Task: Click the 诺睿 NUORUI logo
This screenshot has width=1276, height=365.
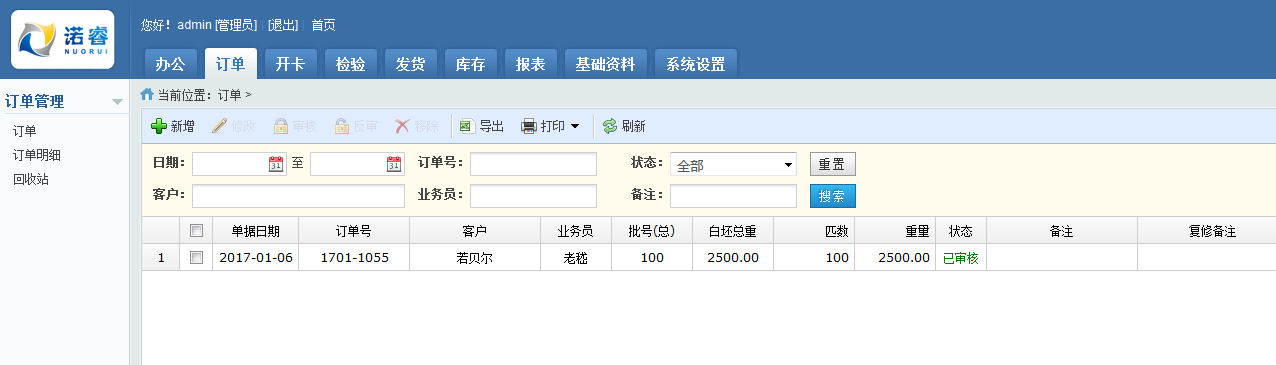Action: pyautogui.click(x=63, y=39)
